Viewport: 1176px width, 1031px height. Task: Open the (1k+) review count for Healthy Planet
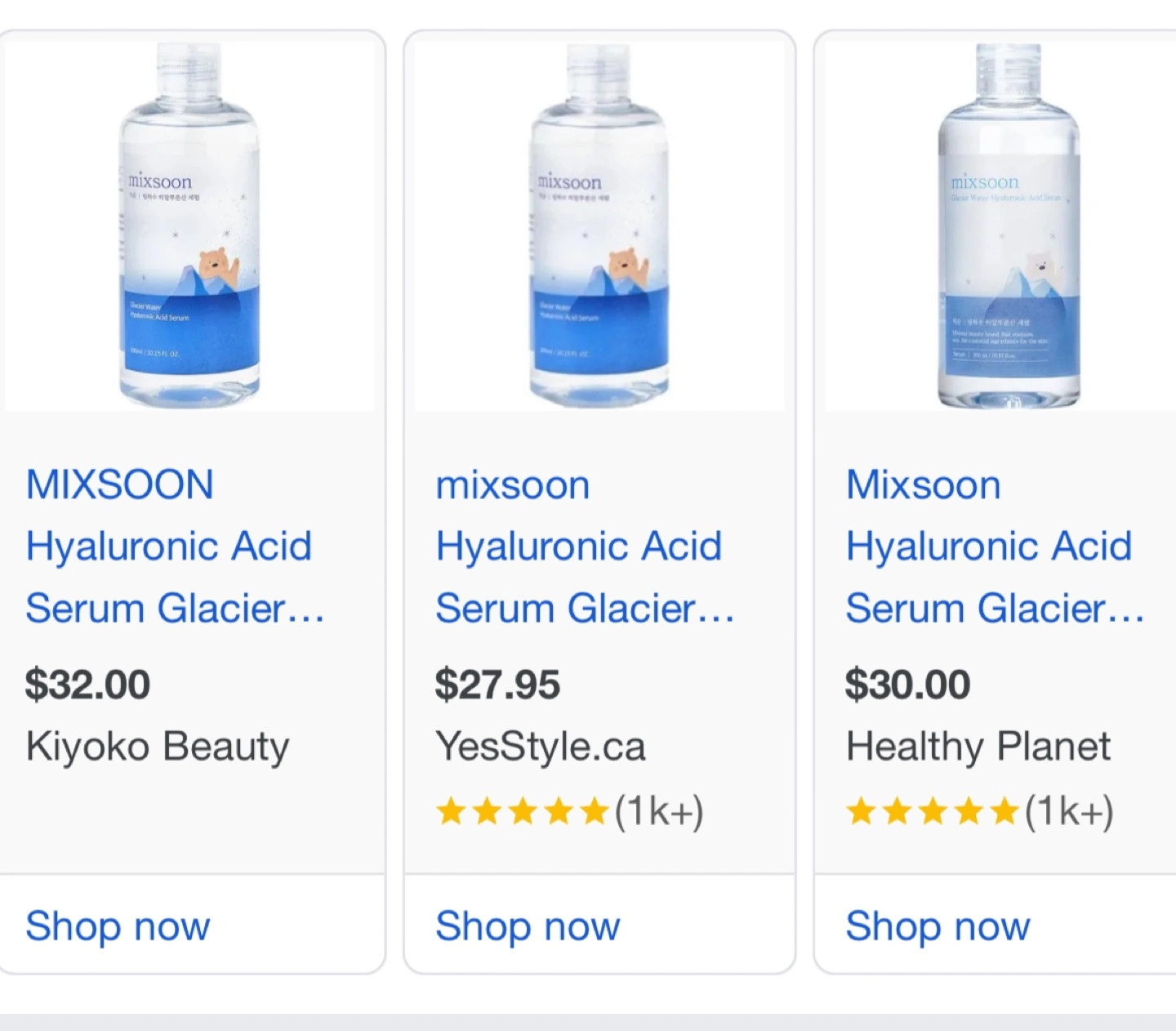point(1069,812)
